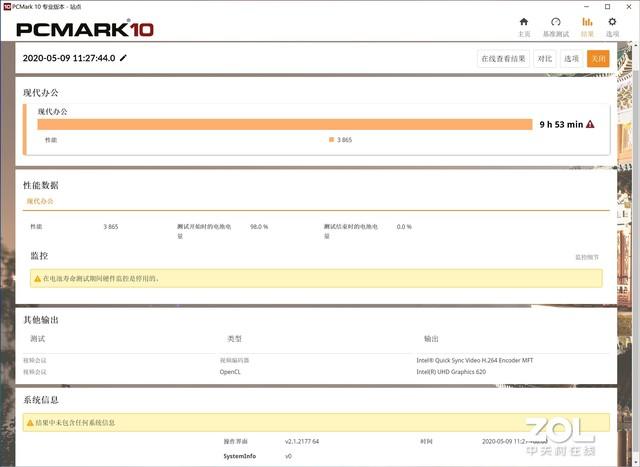Click the 输出 column header
Image resolution: width=640 pixels, height=467 pixels.
pyautogui.click(x=431, y=338)
